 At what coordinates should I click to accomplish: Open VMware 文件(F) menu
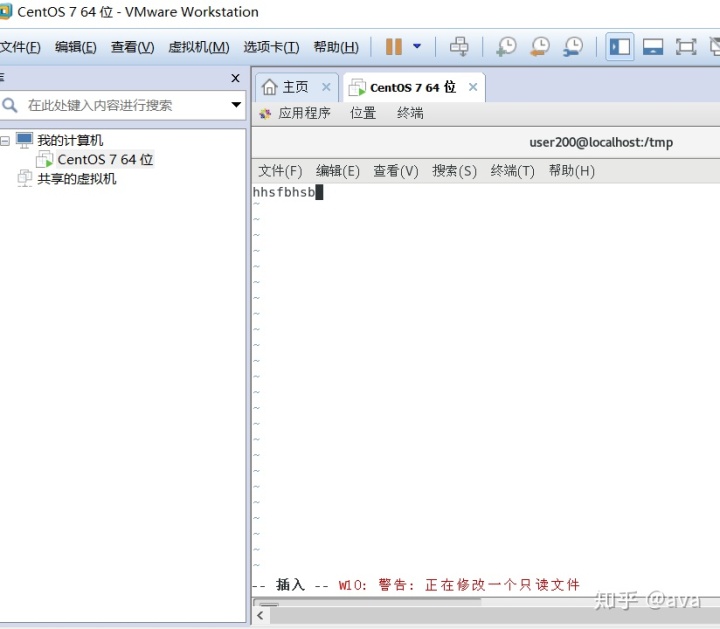click(20, 47)
